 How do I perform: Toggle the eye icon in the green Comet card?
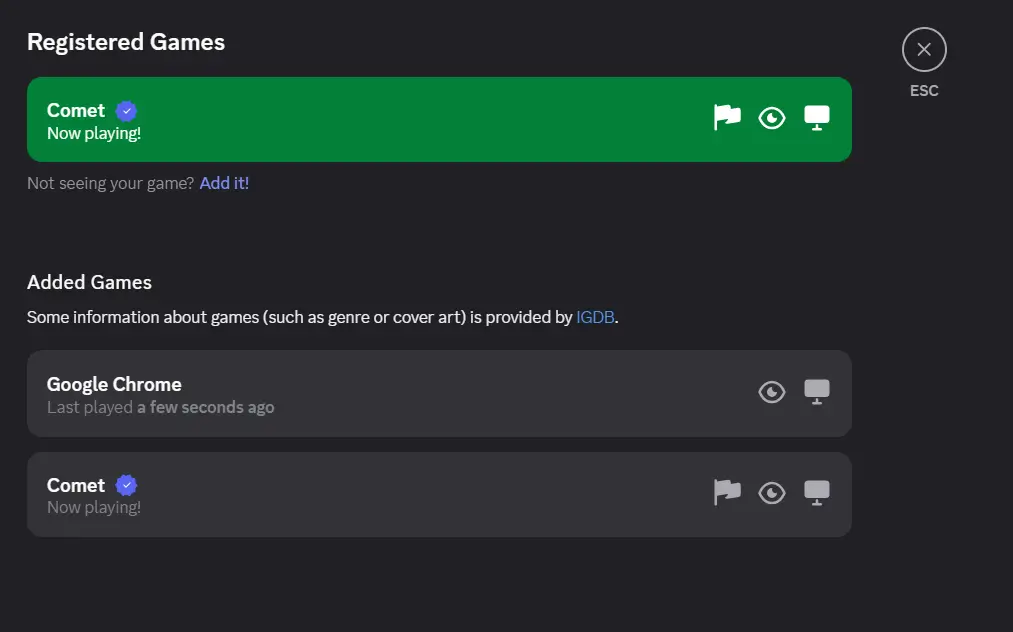tap(772, 119)
